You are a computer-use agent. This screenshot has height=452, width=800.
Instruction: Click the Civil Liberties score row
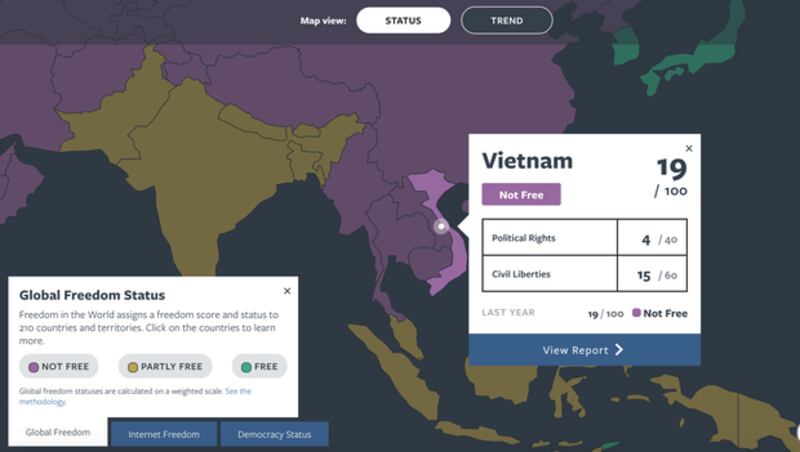pos(585,274)
